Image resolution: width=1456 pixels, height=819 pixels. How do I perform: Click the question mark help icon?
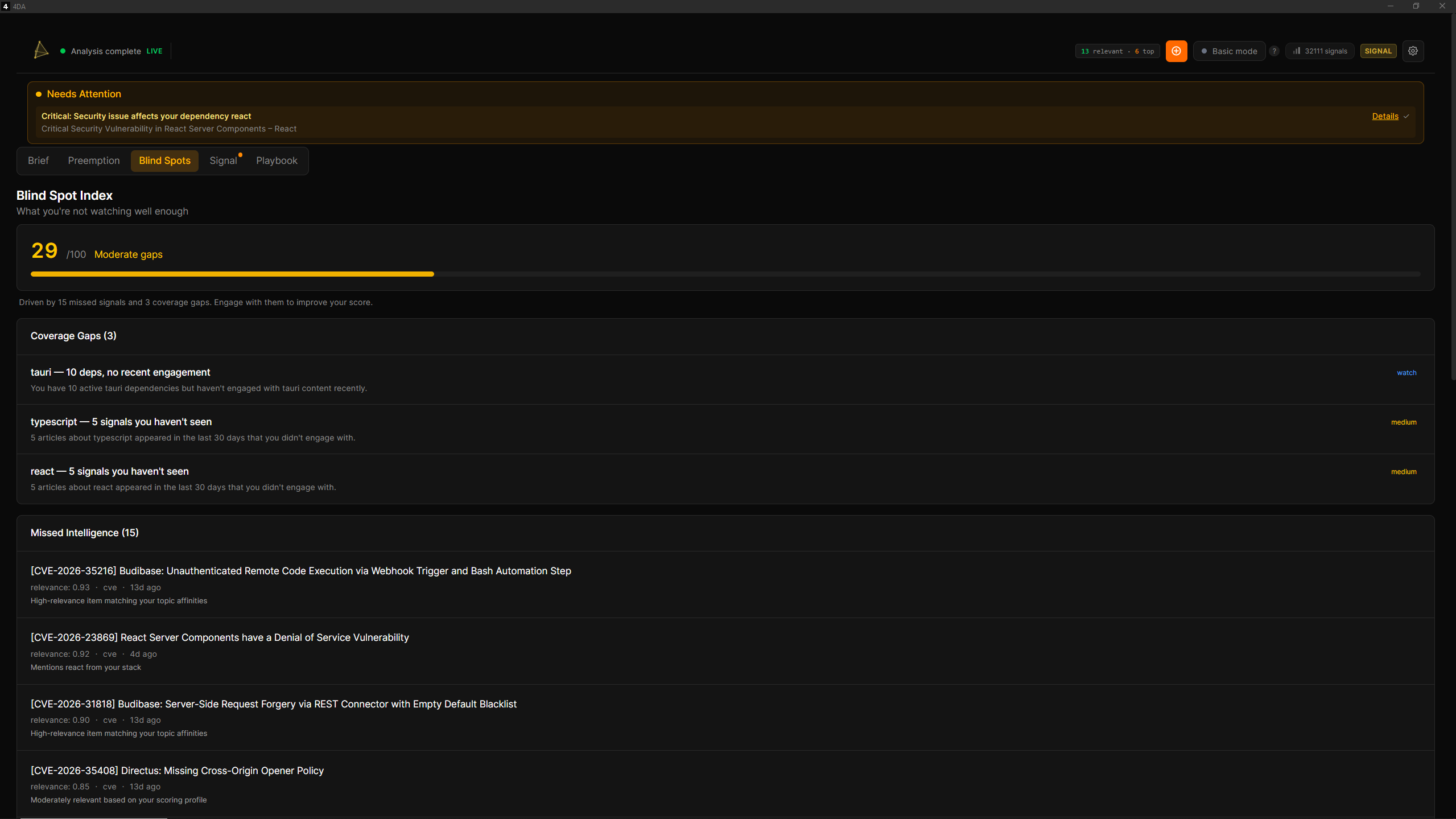[x=1274, y=51]
